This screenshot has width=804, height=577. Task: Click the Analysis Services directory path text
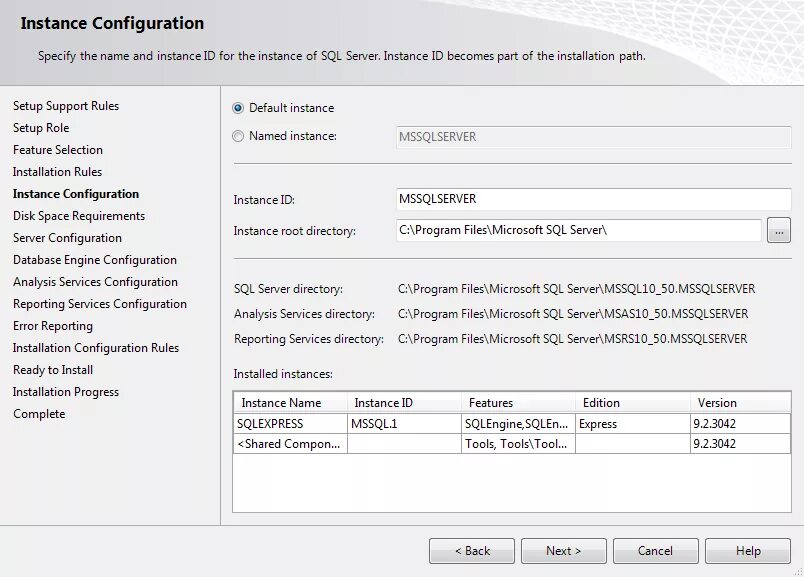click(573, 314)
